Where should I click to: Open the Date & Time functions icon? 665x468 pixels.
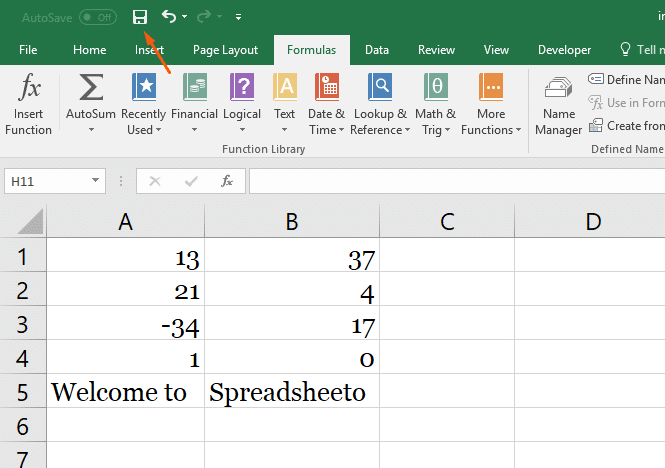coord(327,87)
